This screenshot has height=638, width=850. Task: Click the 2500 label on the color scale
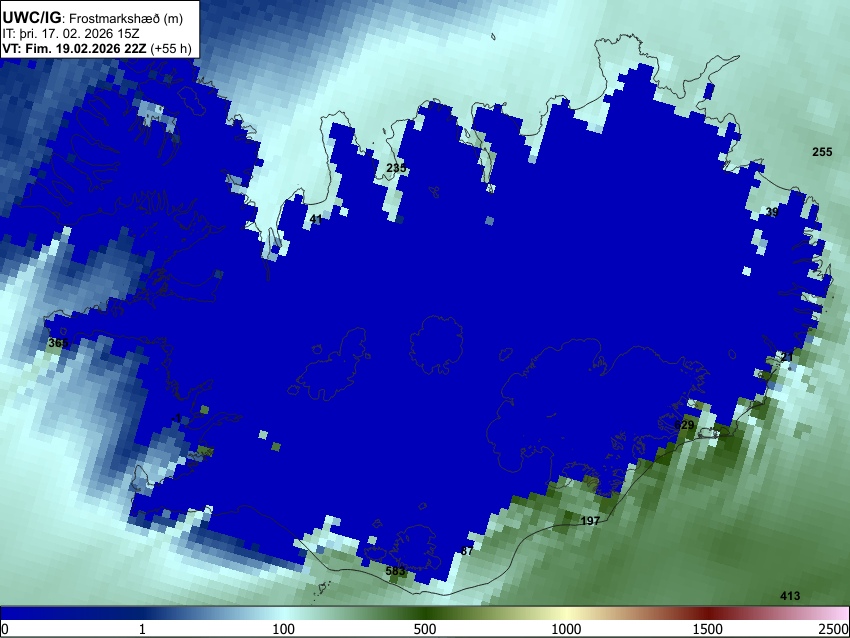click(x=834, y=629)
